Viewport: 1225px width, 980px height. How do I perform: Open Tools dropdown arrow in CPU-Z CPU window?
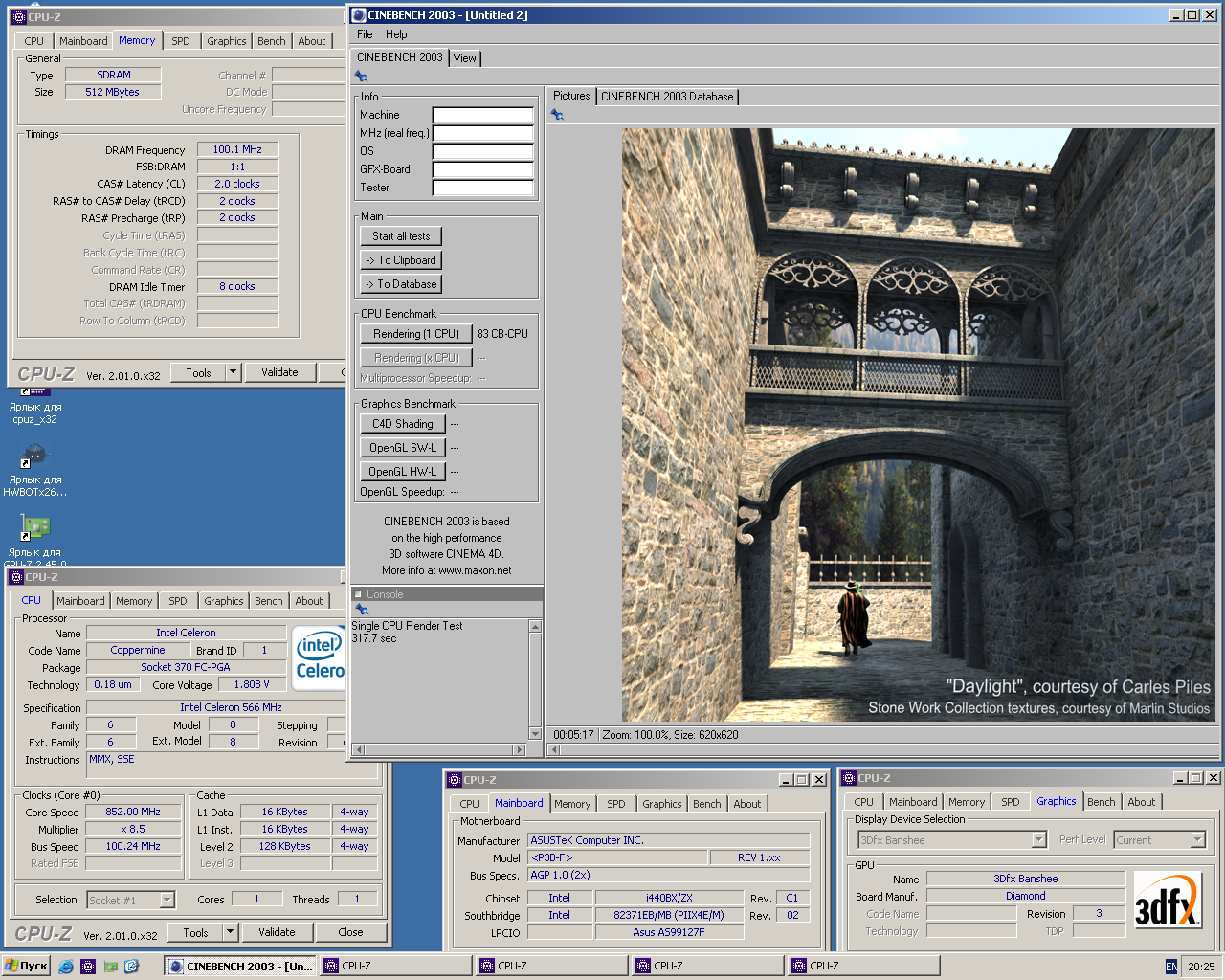[x=230, y=932]
